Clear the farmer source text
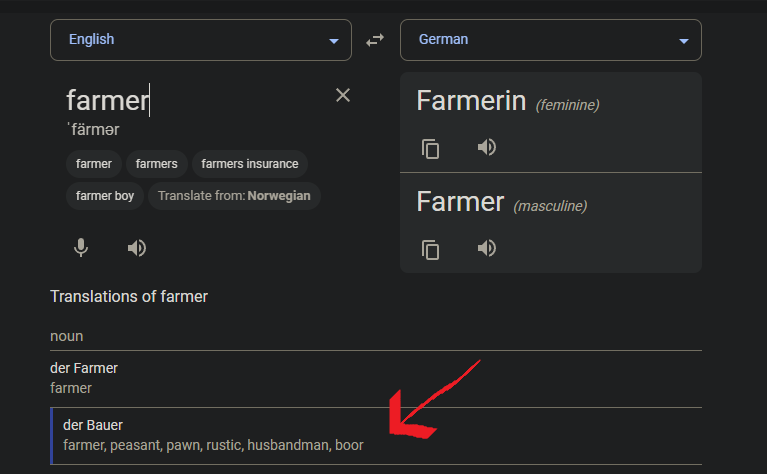Viewport: 767px width, 474px height. tap(343, 95)
